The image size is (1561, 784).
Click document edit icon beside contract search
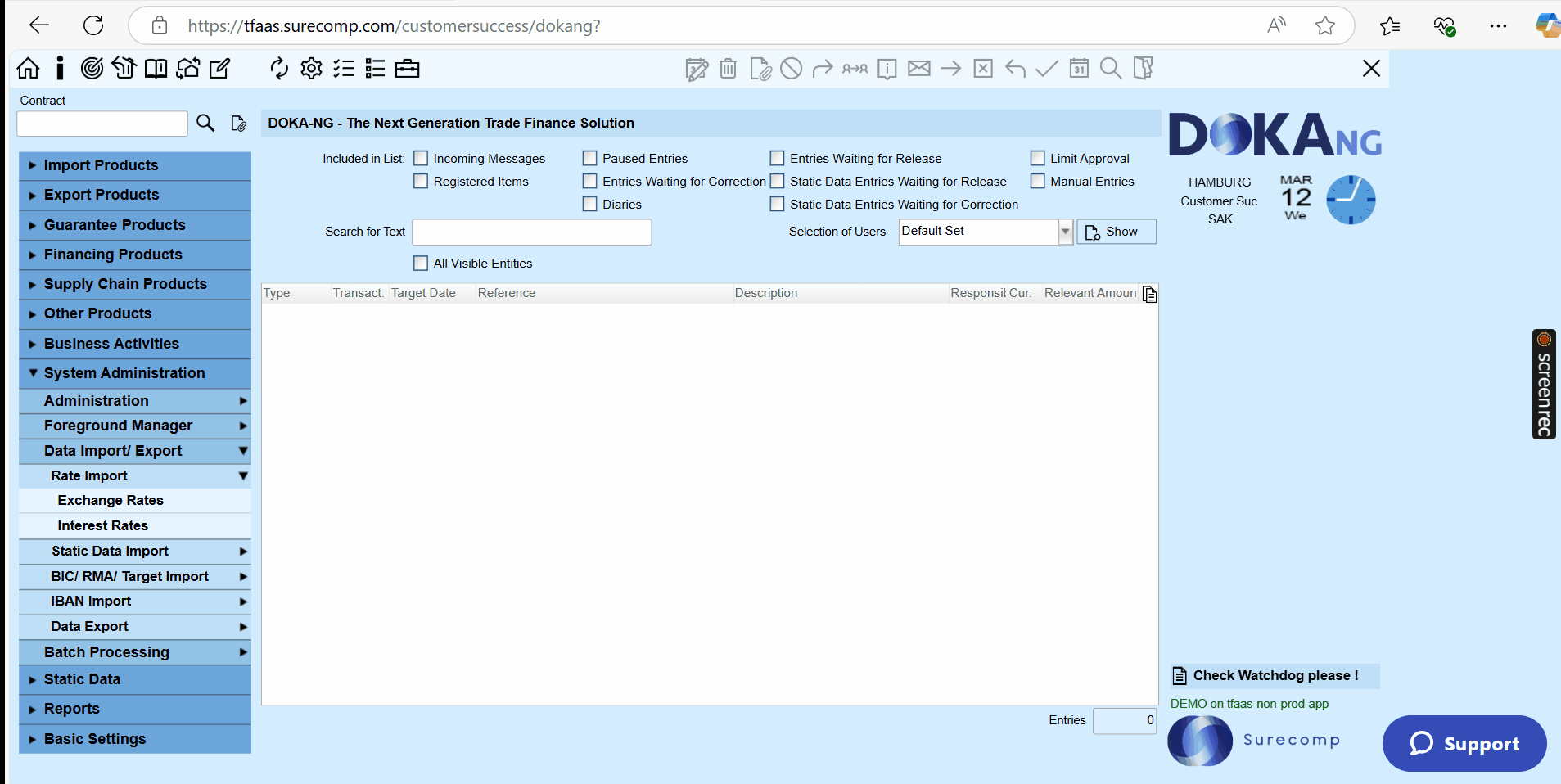point(238,124)
